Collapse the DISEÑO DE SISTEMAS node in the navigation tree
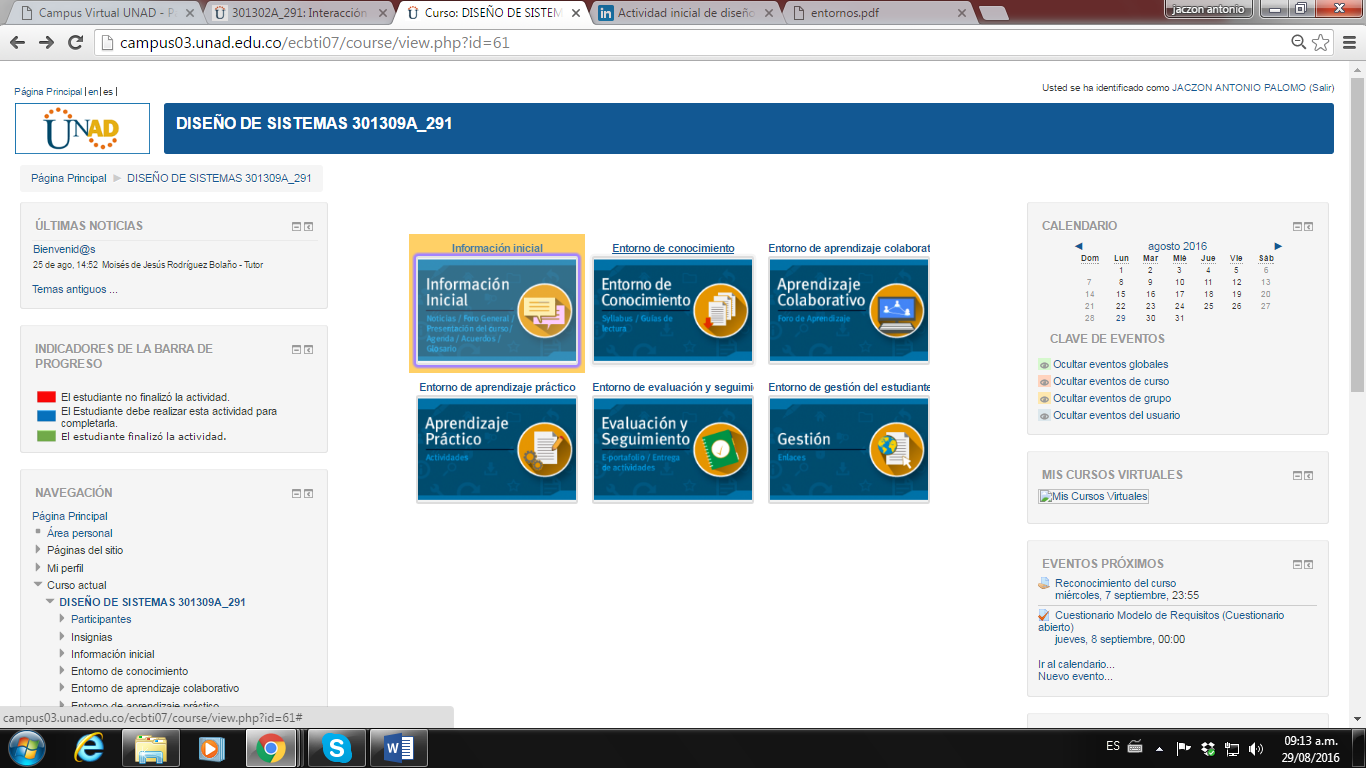The image size is (1366, 768). [x=51, y=603]
